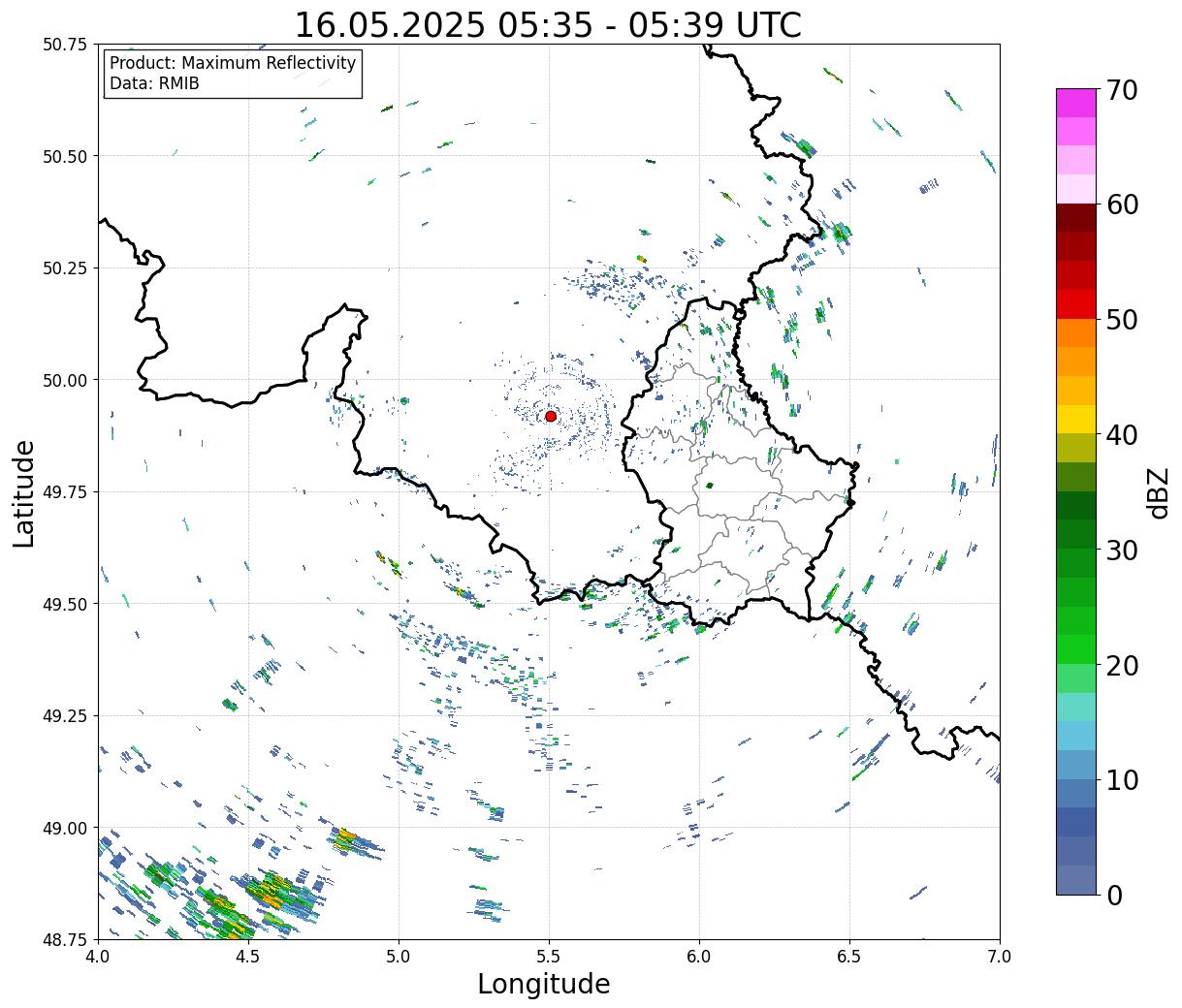Click the longitude tick label 6.0
The height and width of the screenshot is (1008, 1182).
click(699, 957)
